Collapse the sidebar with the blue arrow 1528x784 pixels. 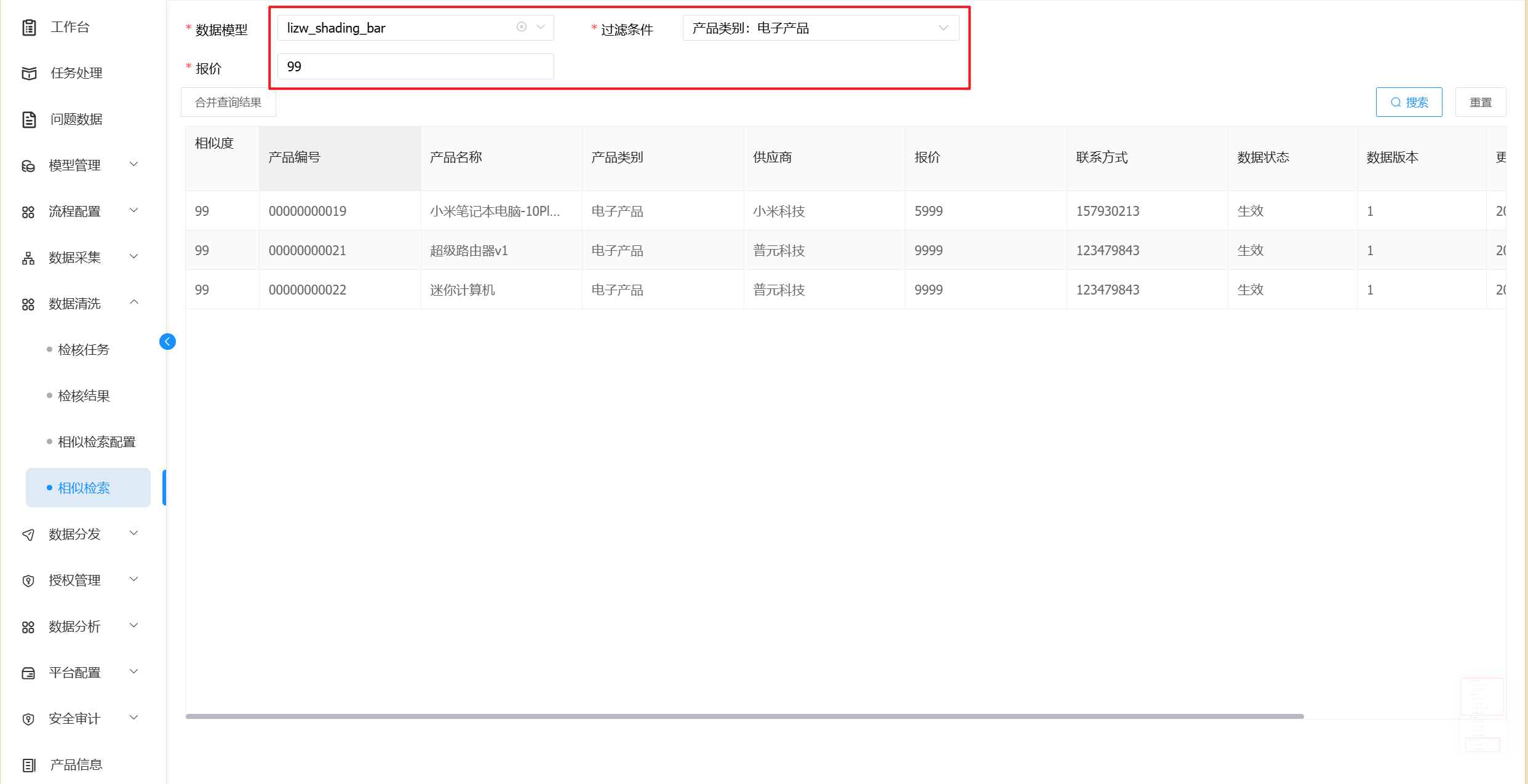(x=167, y=342)
